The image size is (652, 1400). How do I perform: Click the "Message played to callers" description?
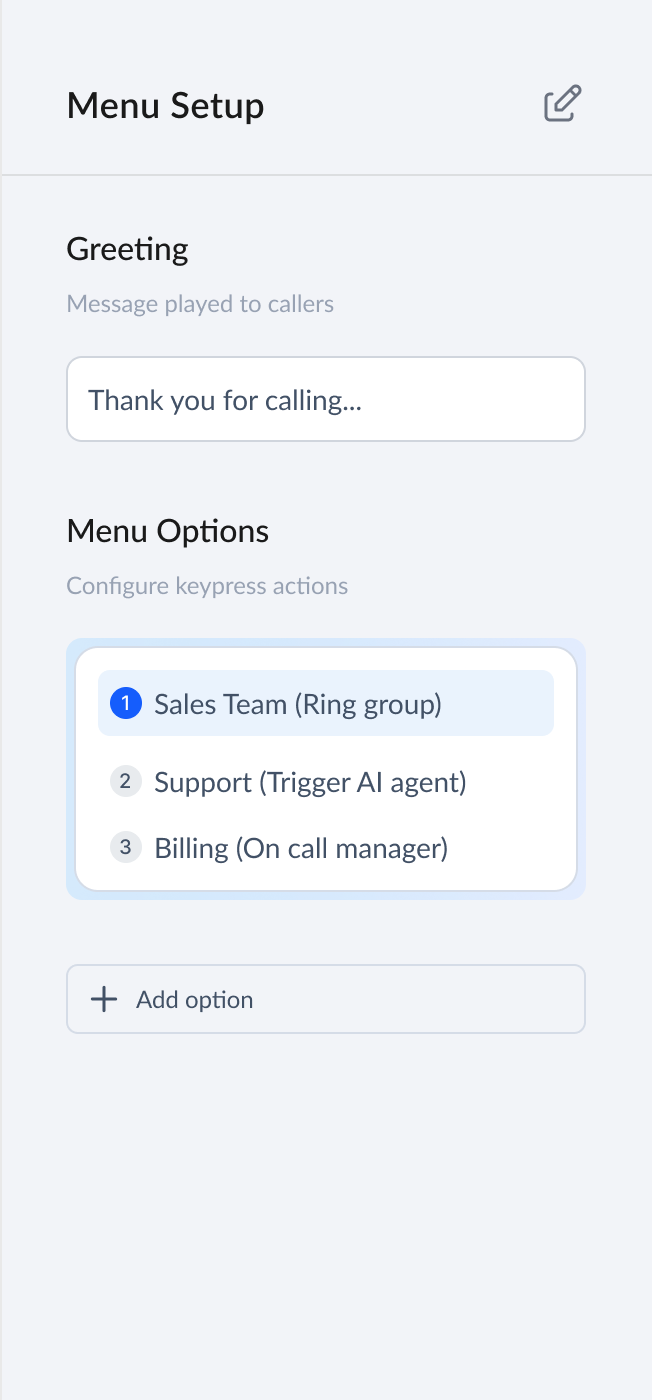point(200,303)
